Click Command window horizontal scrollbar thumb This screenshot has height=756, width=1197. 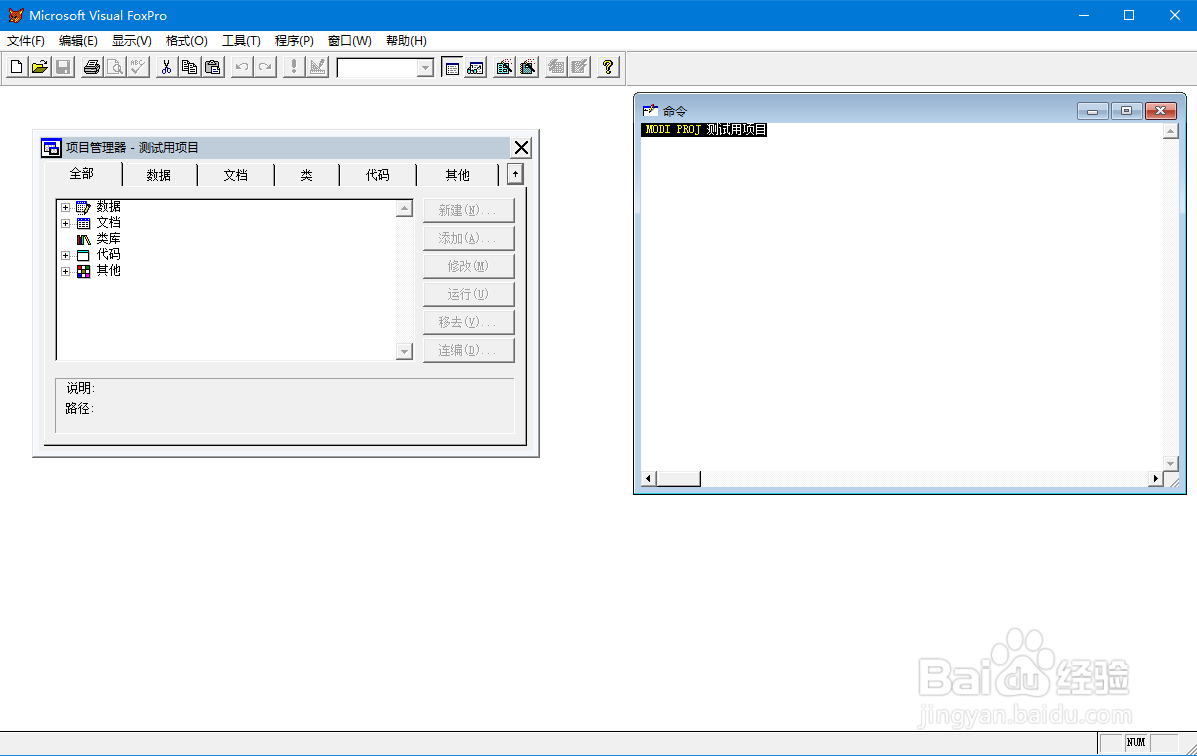pyautogui.click(x=679, y=479)
